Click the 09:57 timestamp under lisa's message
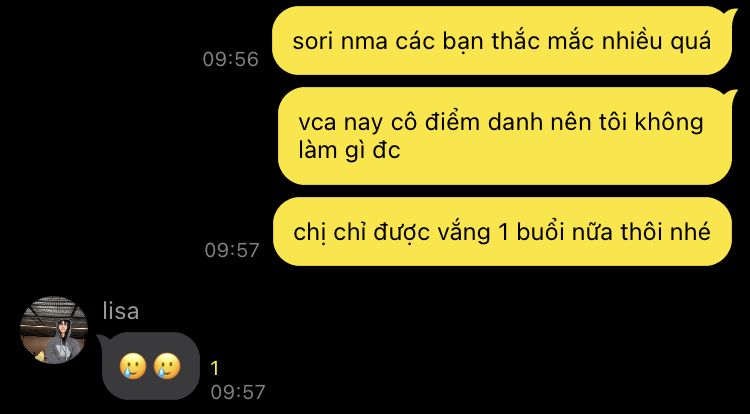The width and height of the screenshot is (750, 414). coord(238,392)
